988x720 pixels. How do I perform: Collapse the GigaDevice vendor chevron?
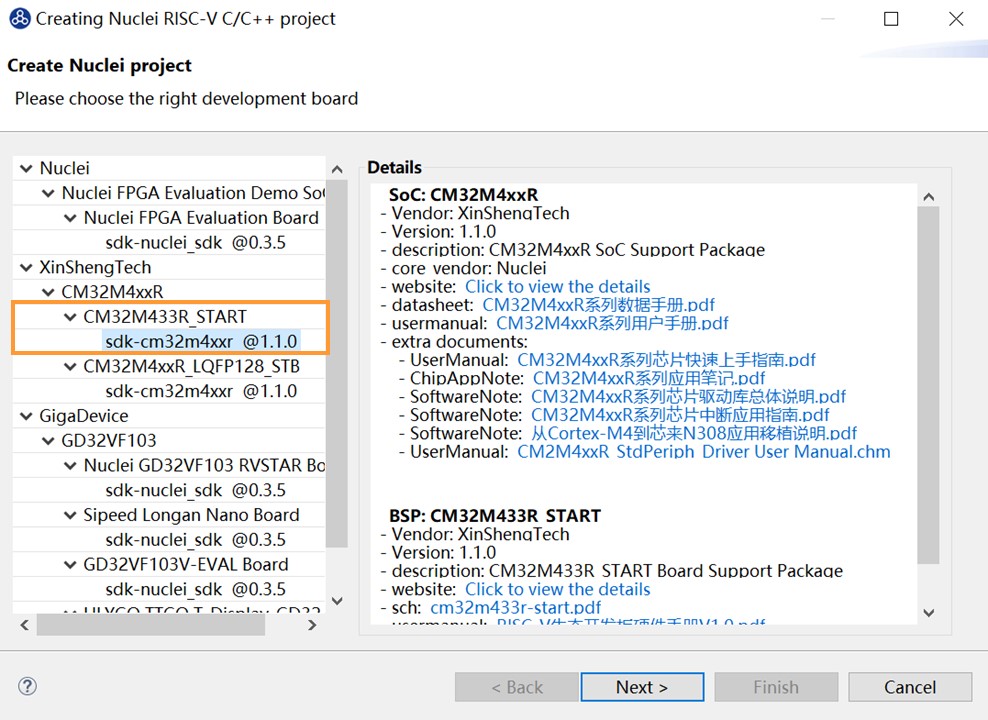26,416
